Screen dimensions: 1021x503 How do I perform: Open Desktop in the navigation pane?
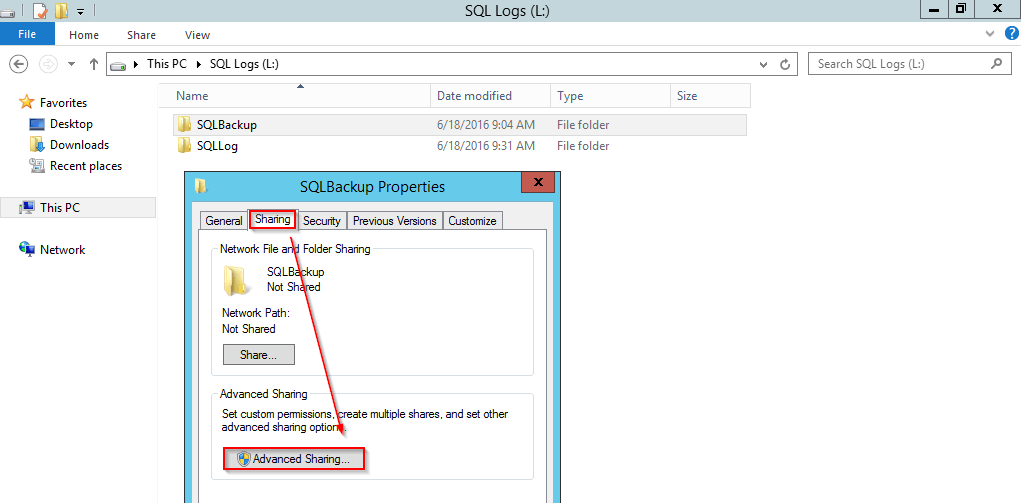point(71,124)
